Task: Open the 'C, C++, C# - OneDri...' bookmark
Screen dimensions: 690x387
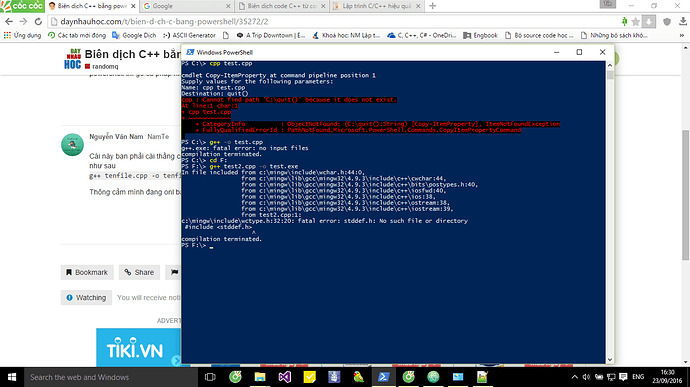Action: pyautogui.click(x=422, y=35)
